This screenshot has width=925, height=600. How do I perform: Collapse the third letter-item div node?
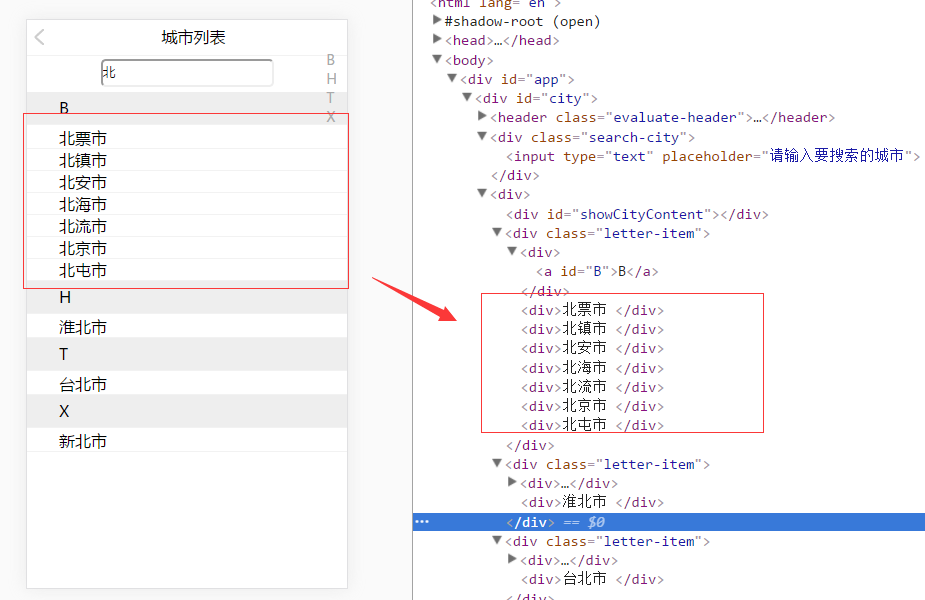click(x=497, y=540)
